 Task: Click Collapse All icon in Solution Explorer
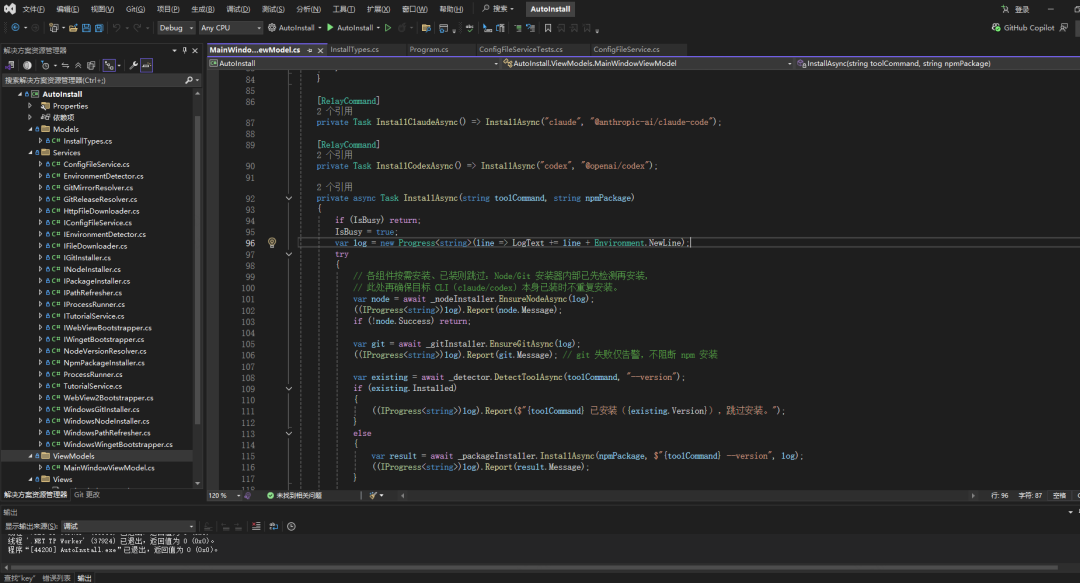click(x=78, y=65)
